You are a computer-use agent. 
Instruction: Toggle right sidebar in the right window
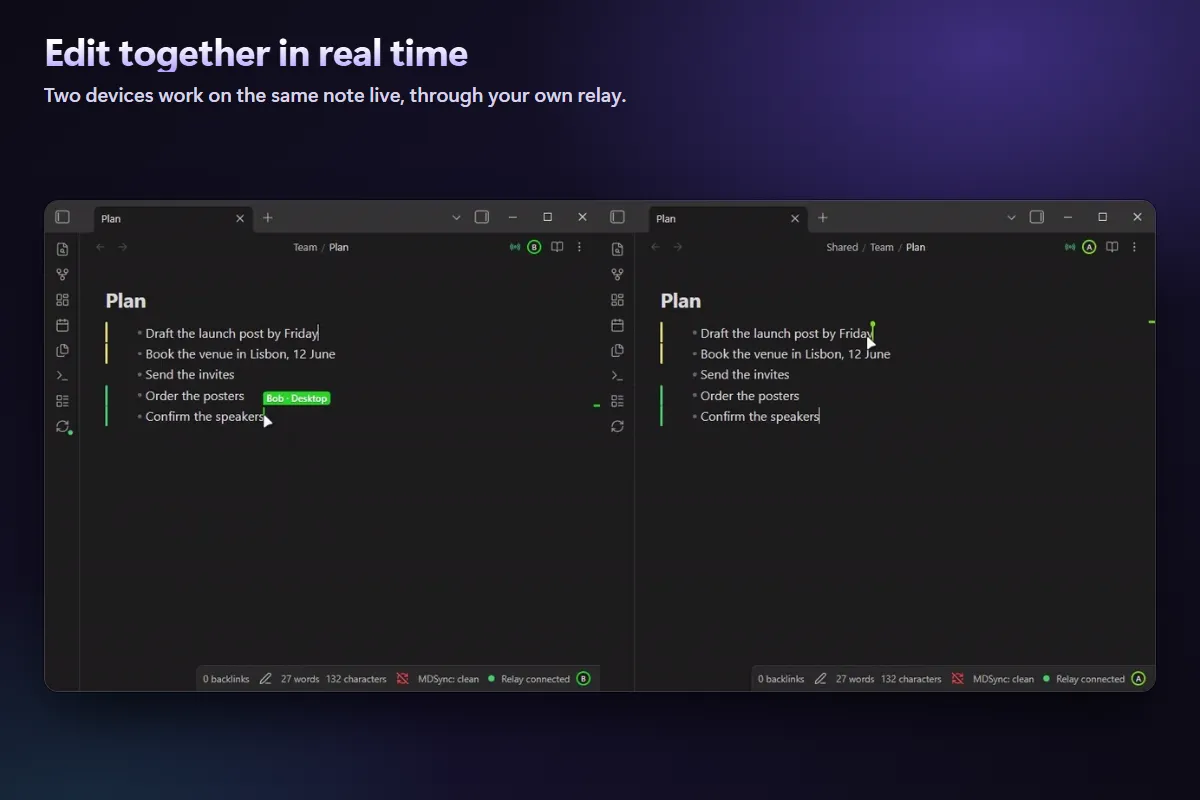click(1037, 217)
